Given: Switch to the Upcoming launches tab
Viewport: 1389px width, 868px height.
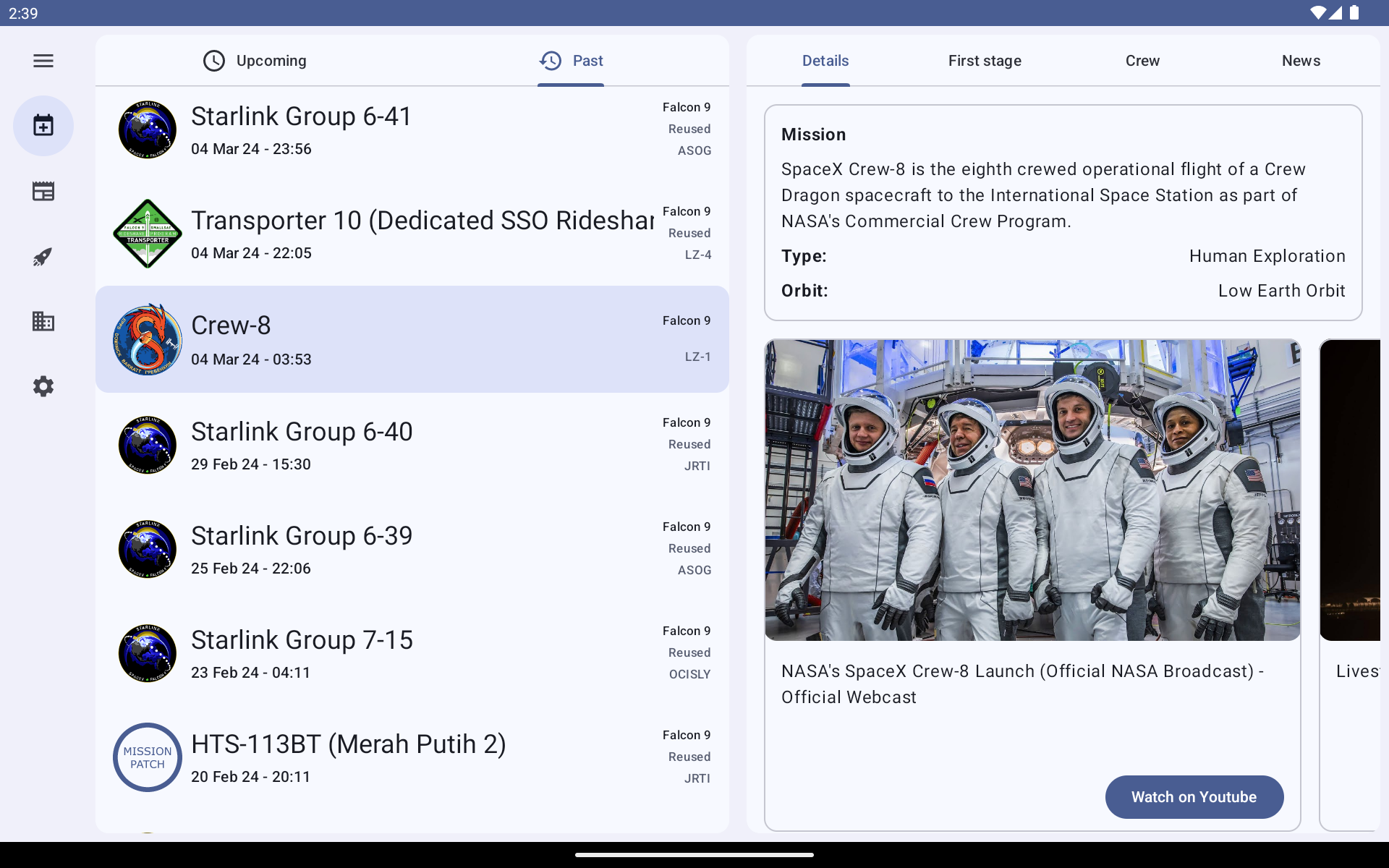Looking at the screenshot, I should [x=254, y=61].
